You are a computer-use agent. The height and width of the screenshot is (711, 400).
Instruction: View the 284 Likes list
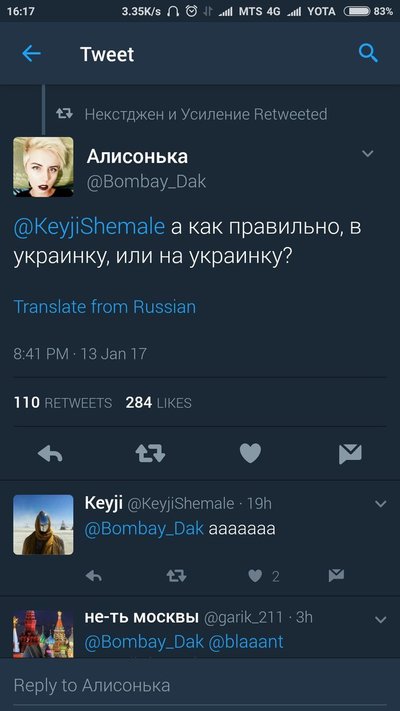pos(158,403)
